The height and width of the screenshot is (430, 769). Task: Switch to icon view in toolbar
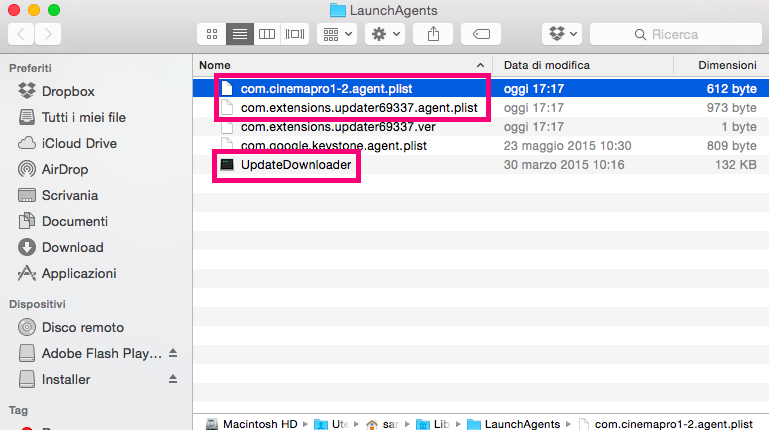click(x=212, y=34)
